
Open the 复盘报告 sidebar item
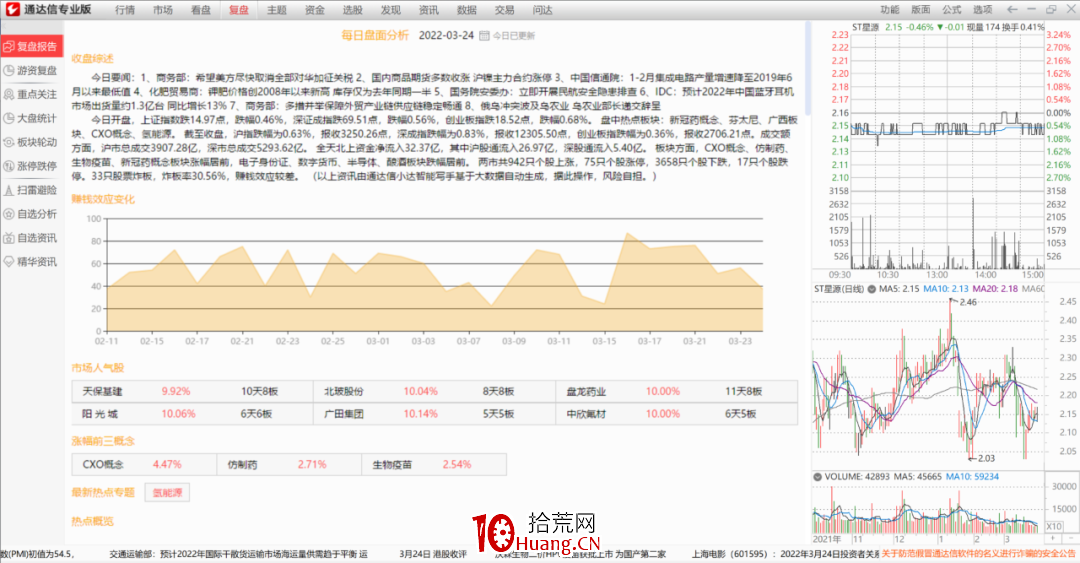pos(32,46)
